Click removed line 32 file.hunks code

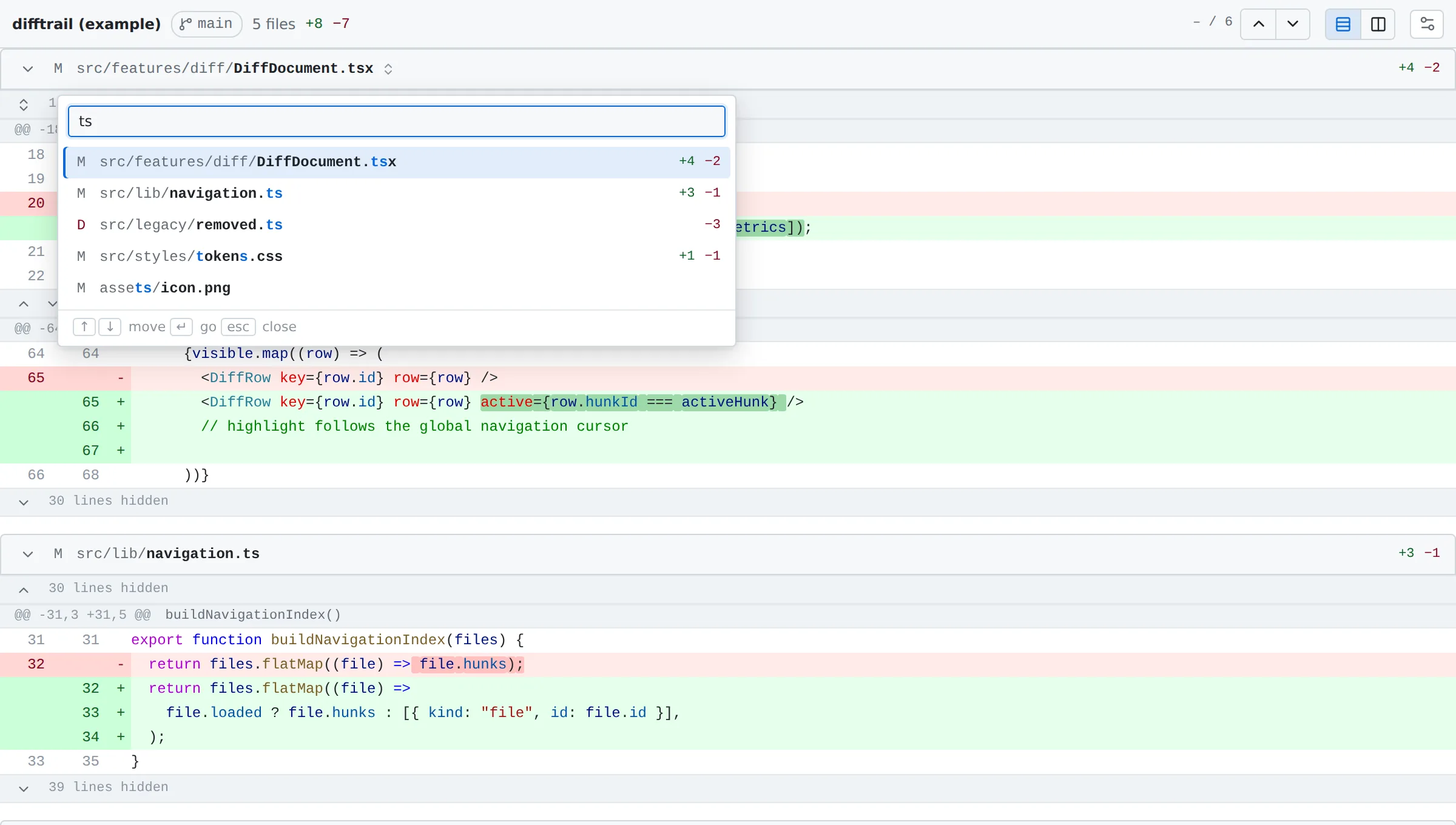tap(467, 664)
